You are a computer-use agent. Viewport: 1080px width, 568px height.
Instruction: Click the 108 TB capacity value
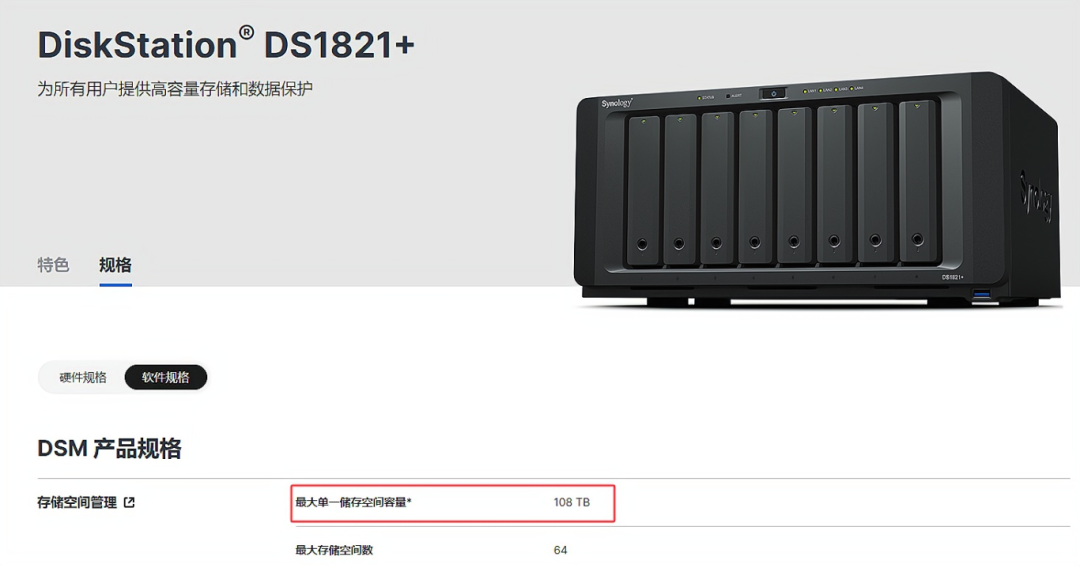(572, 503)
